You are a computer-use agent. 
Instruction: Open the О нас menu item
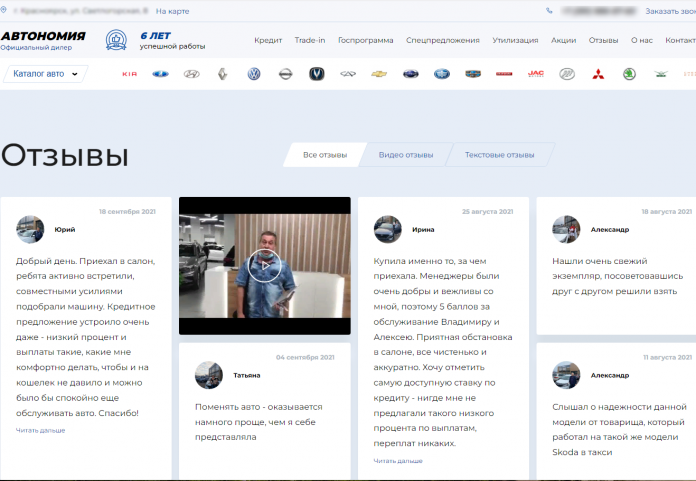pos(641,40)
